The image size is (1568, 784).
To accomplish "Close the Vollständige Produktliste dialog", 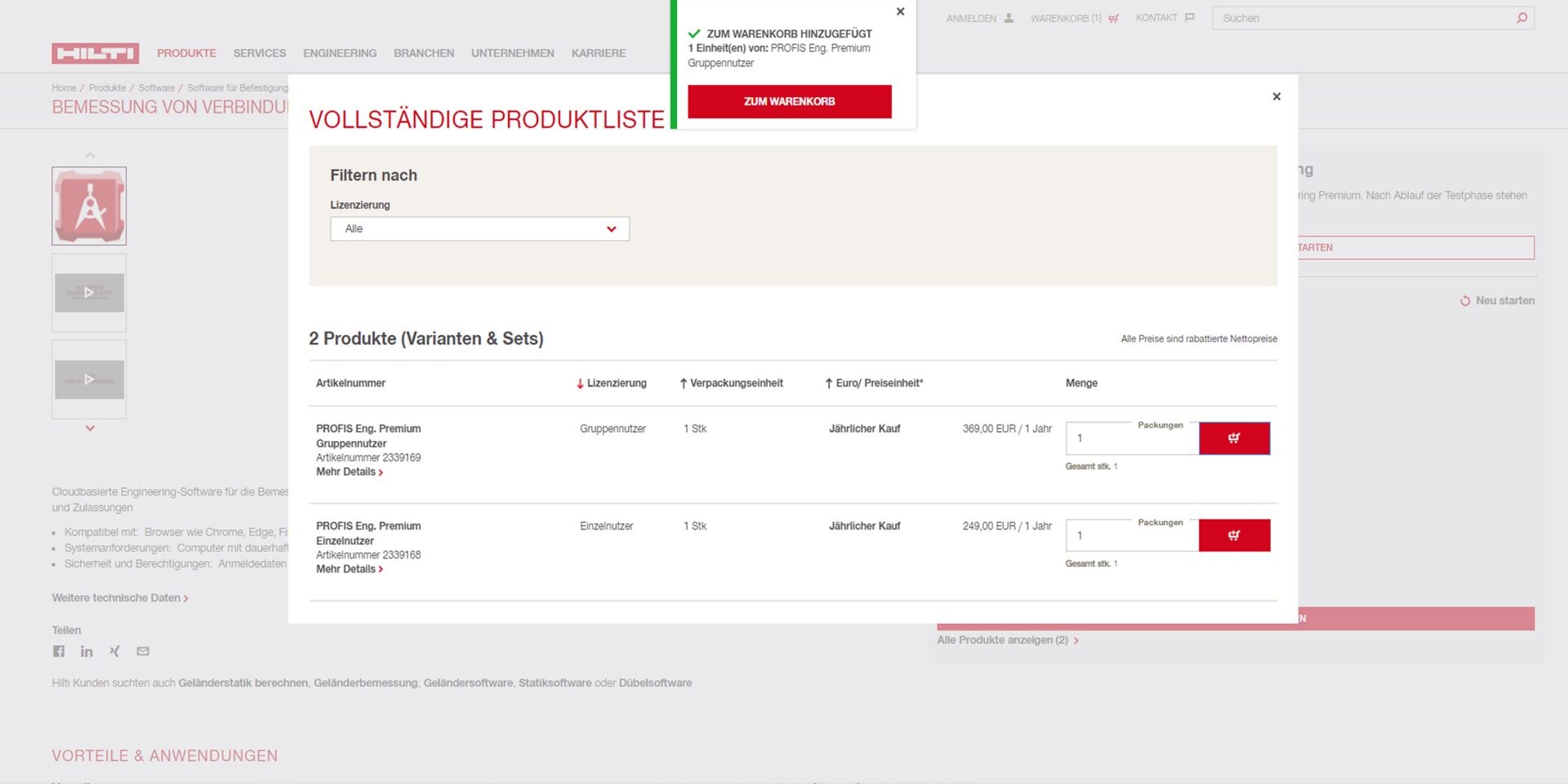I will (x=1276, y=96).
